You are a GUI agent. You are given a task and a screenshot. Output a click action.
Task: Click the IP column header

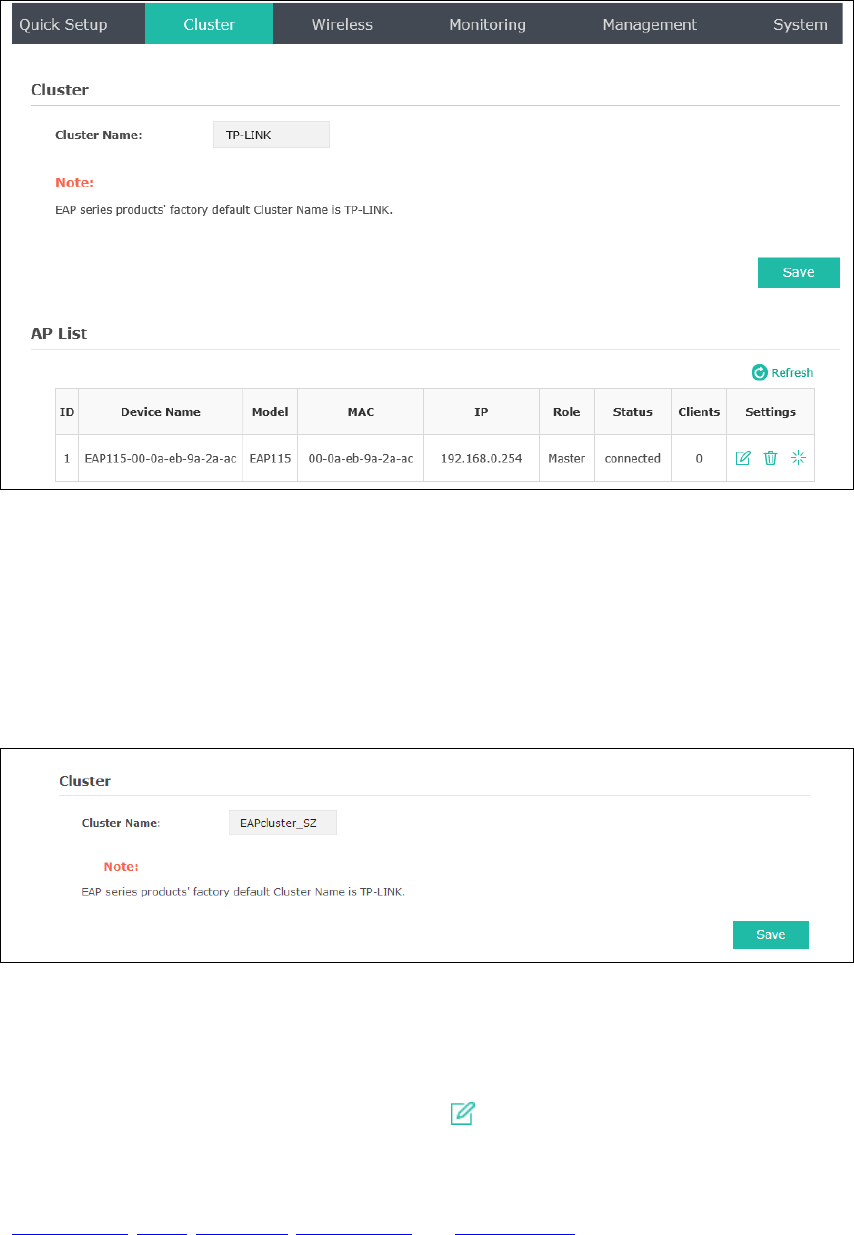[481, 412]
